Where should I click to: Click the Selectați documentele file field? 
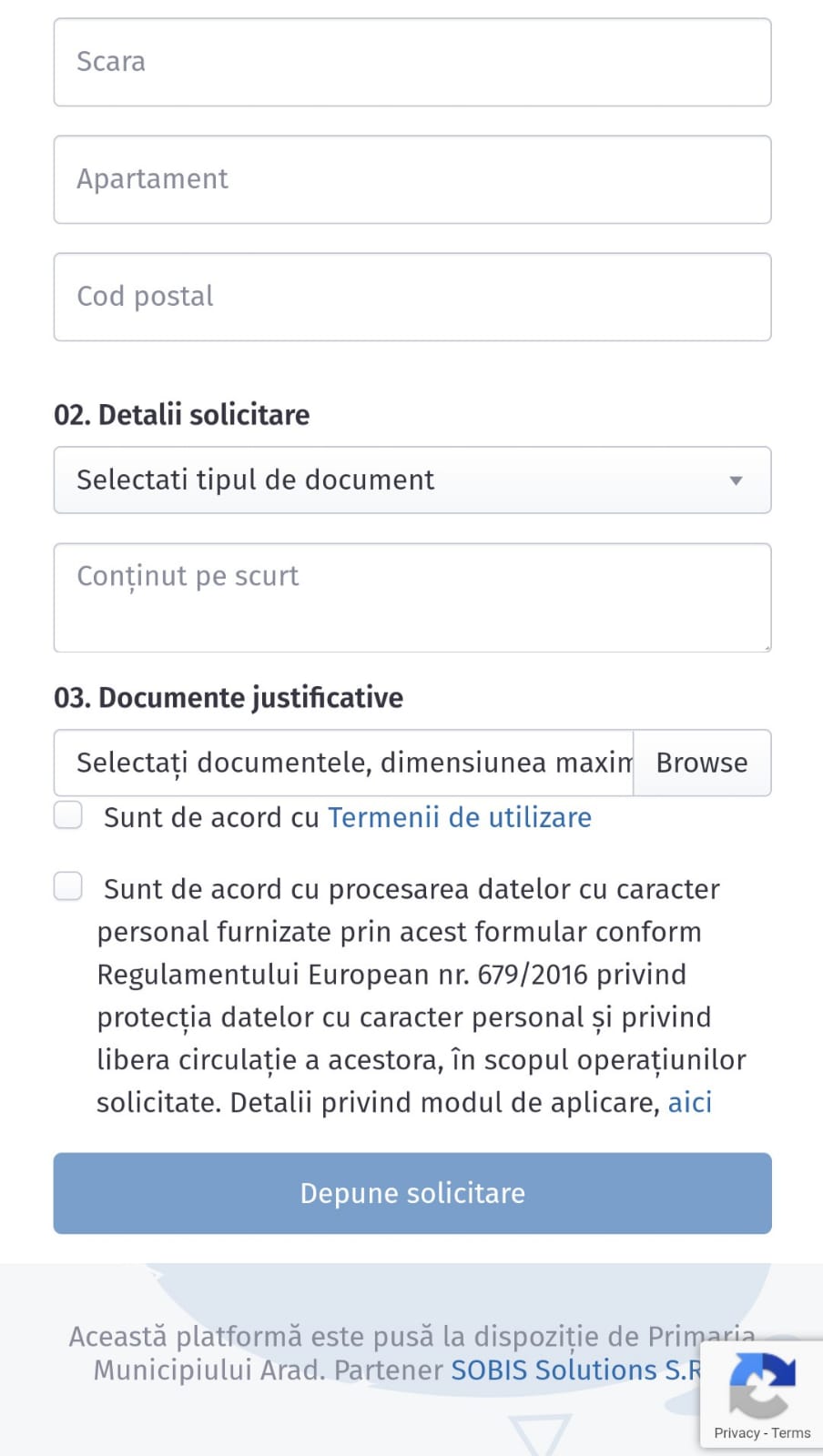(x=344, y=763)
